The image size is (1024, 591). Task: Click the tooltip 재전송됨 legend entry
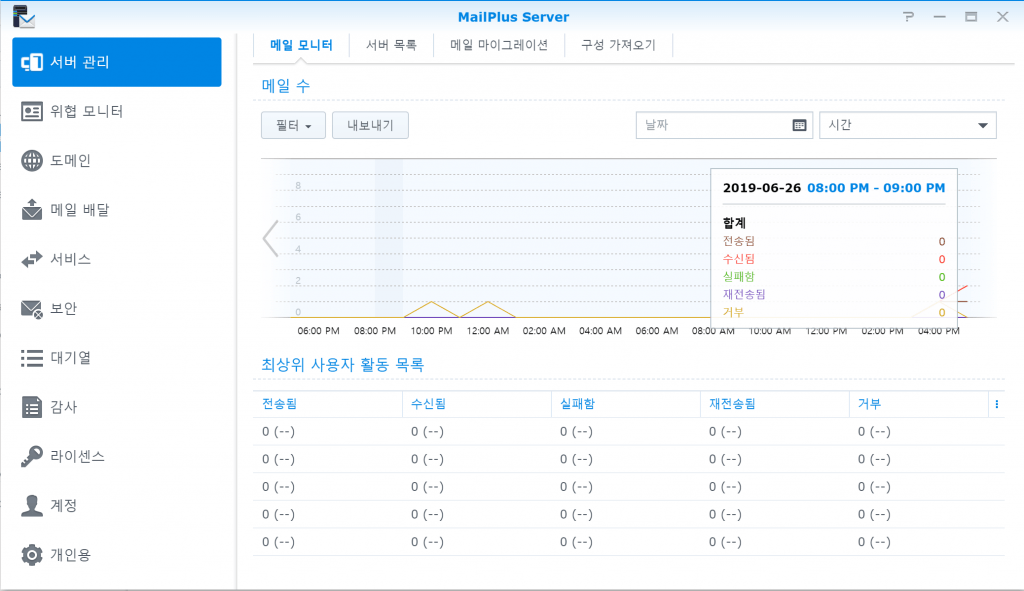pos(744,295)
